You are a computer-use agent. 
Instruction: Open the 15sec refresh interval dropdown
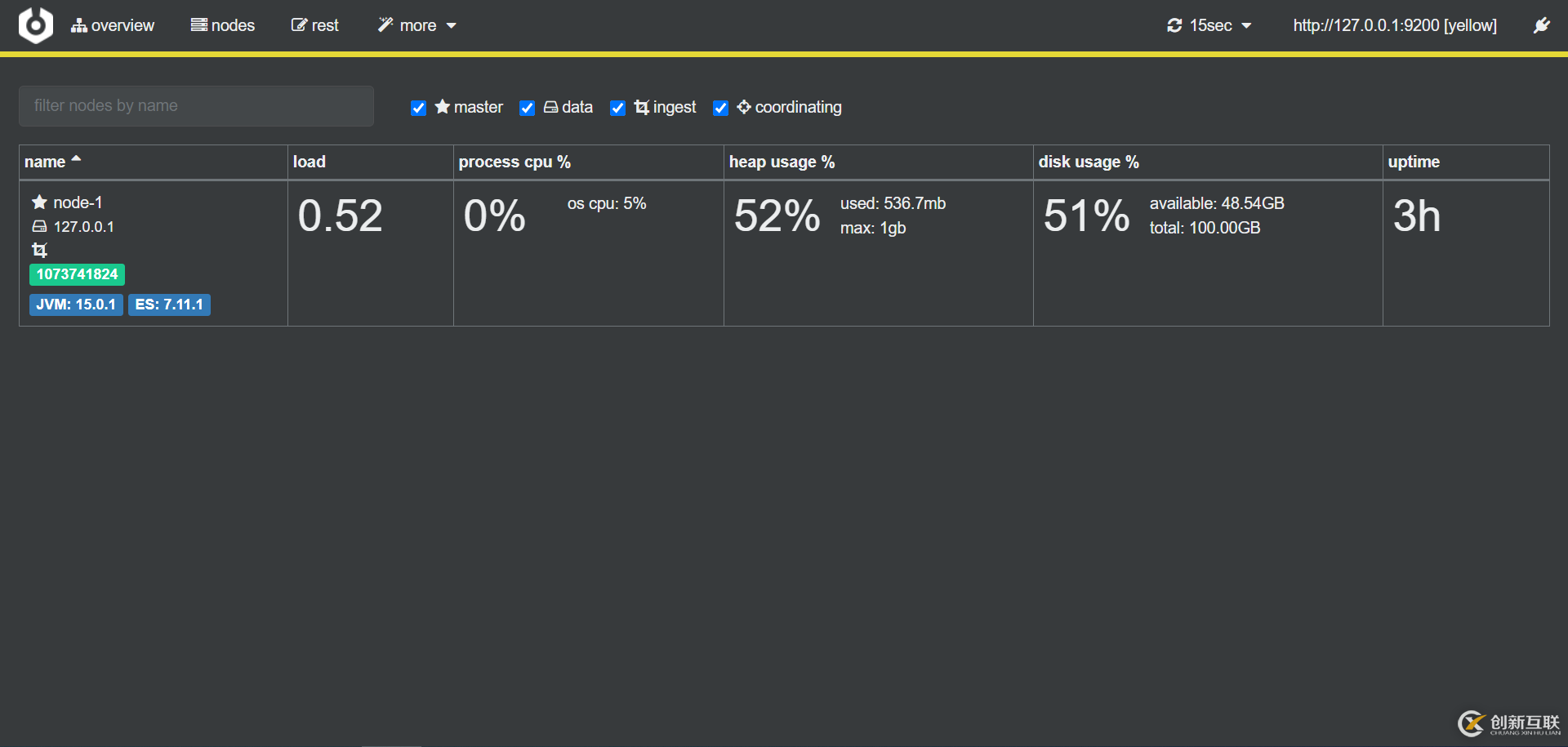1209,25
